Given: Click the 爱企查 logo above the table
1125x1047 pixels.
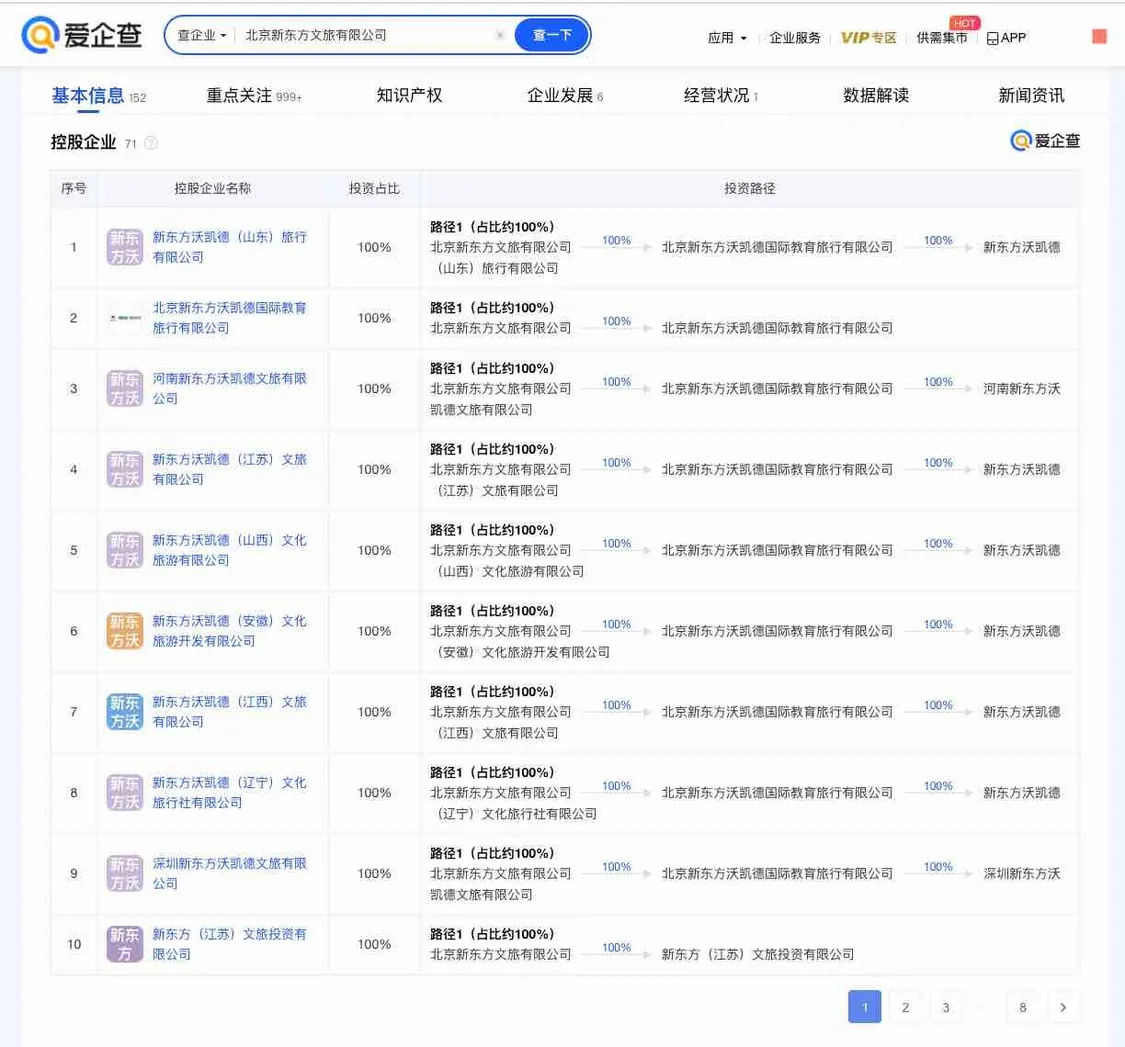Looking at the screenshot, I should tap(1045, 141).
